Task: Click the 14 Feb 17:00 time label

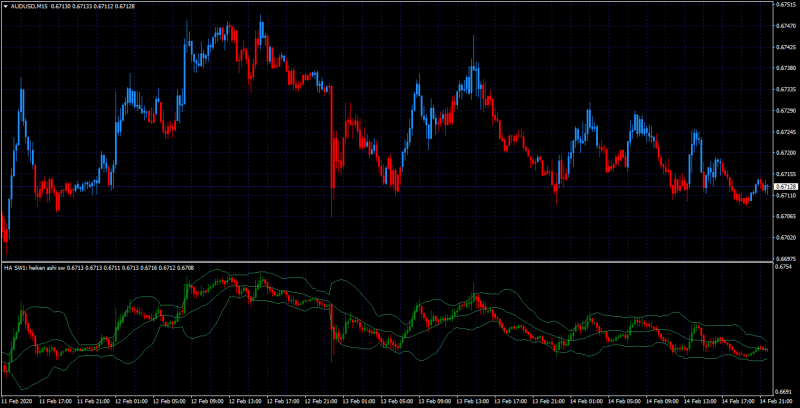Action: pos(739,400)
